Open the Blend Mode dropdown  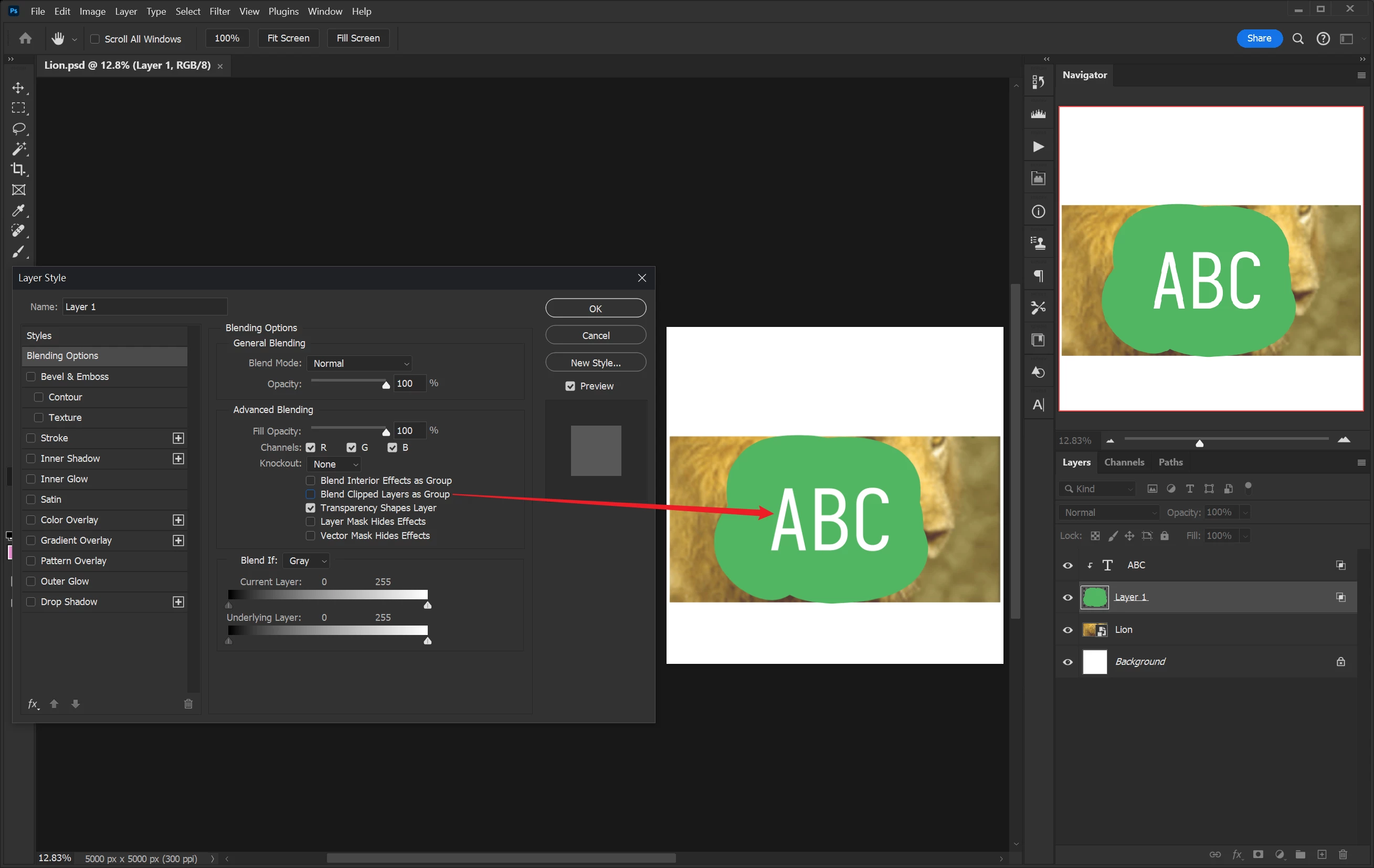click(x=360, y=364)
